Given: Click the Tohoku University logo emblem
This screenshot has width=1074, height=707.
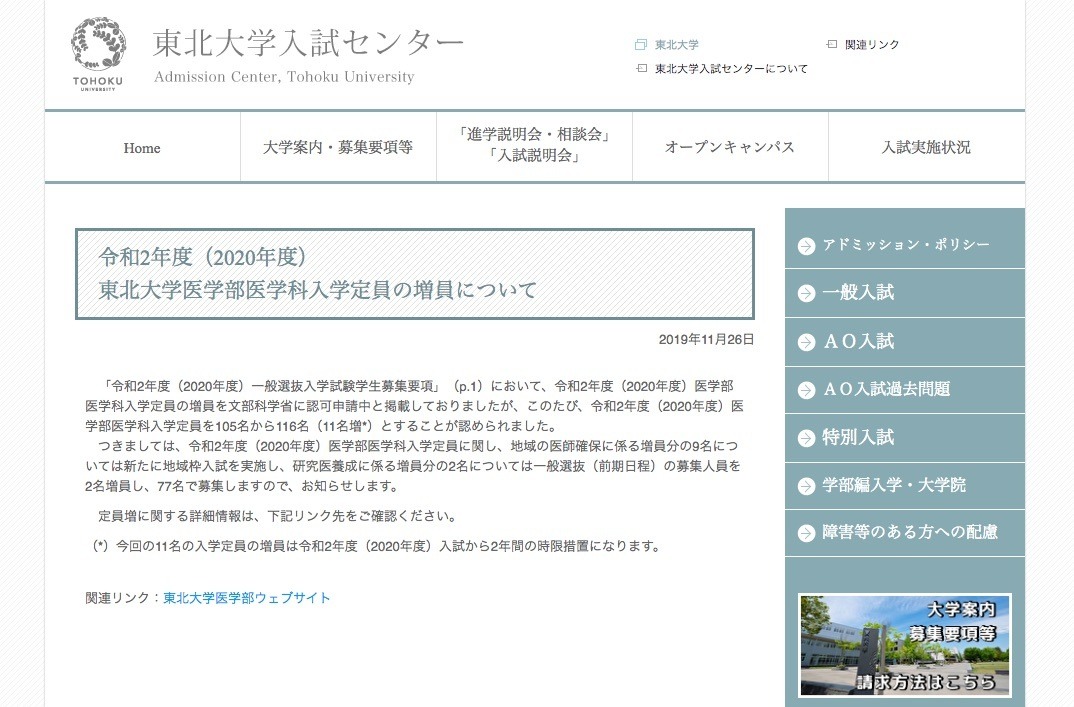Looking at the screenshot, I should (98, 53).
